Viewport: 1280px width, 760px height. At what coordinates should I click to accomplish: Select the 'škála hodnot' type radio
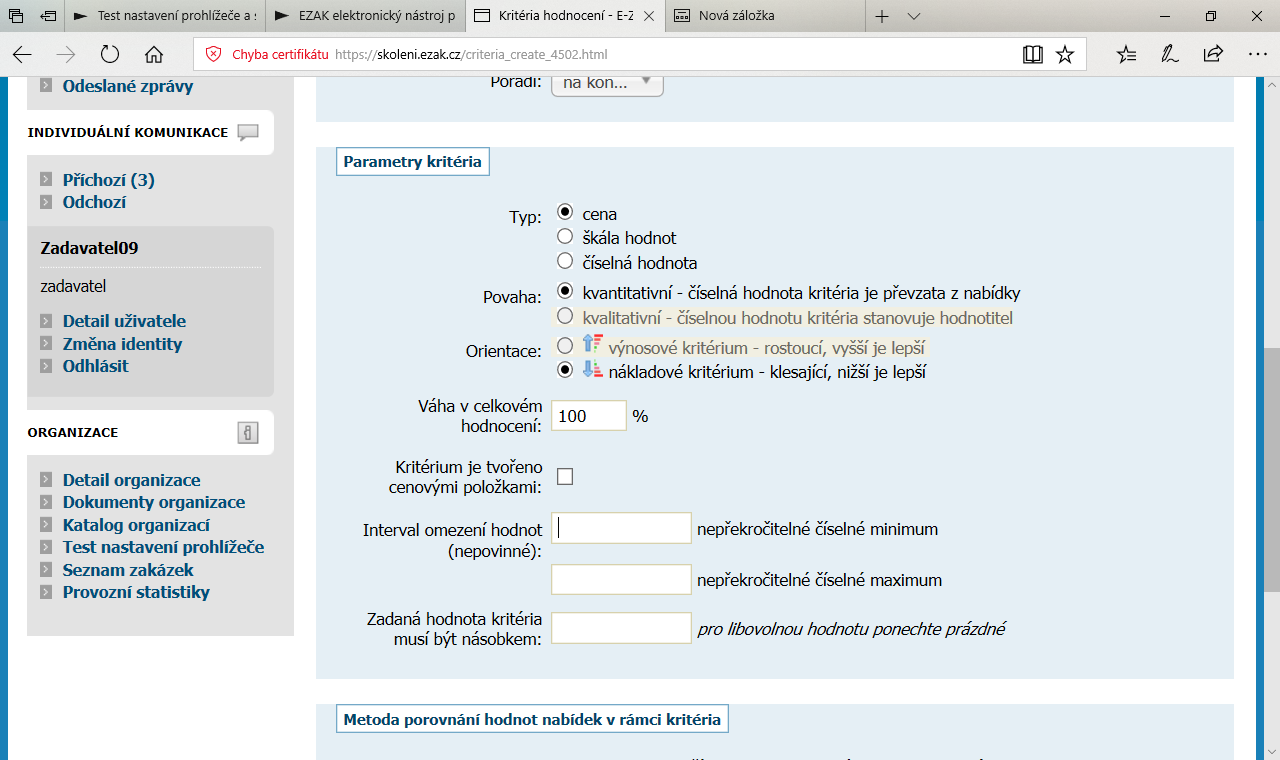[x=565, y=237]
